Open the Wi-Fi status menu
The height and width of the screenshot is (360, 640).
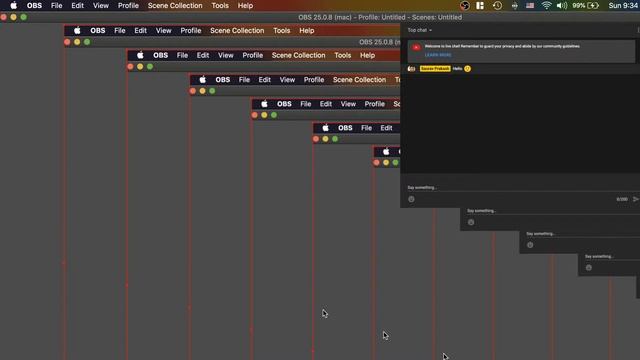547,6
